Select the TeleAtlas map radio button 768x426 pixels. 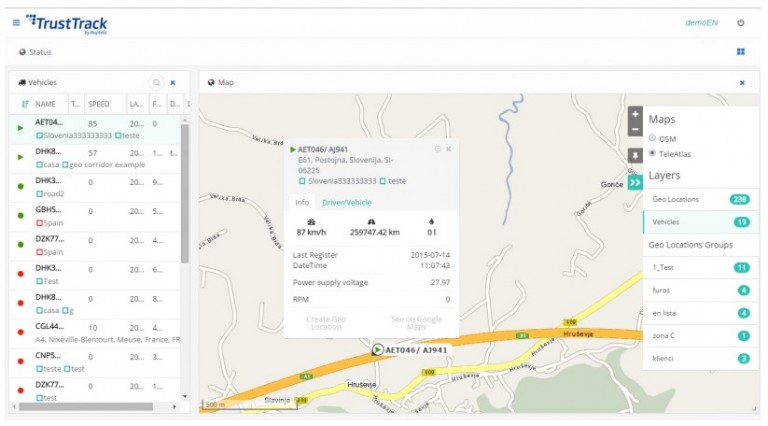(653, 153)
